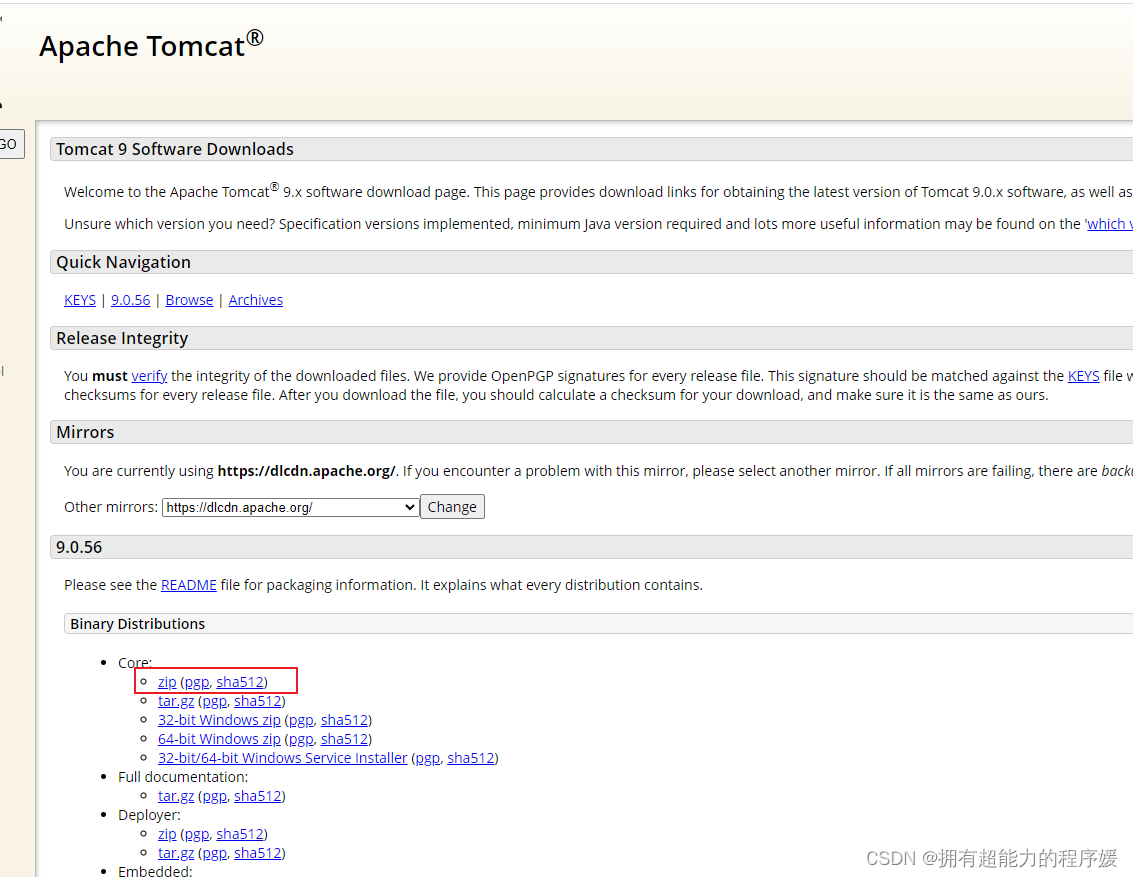
Task: Download 32-bit/64-bit Windows Service Installer
Action: click(283, 758)
